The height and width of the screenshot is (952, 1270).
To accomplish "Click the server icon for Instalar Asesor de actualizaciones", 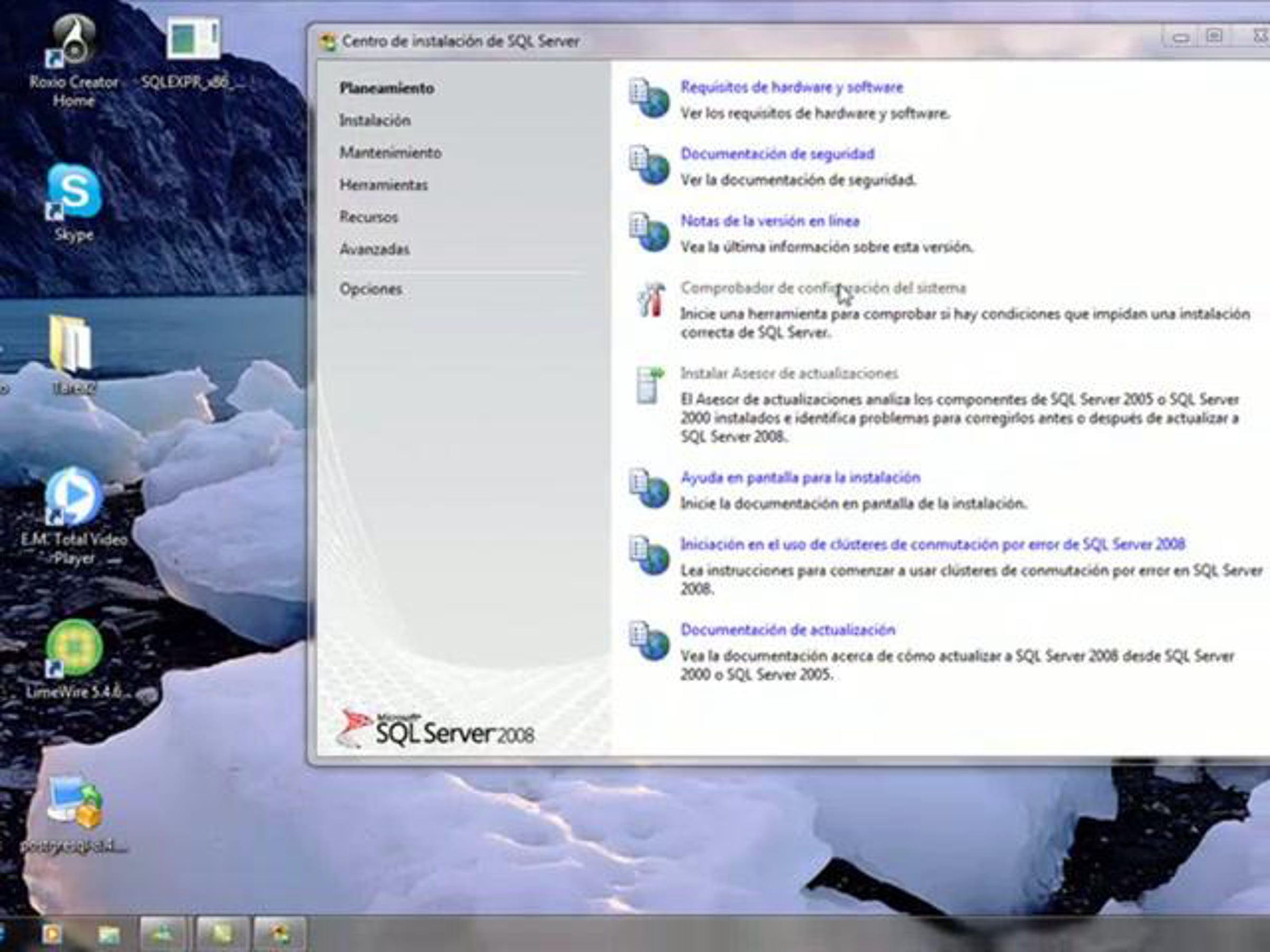I will tap(650, 385).
